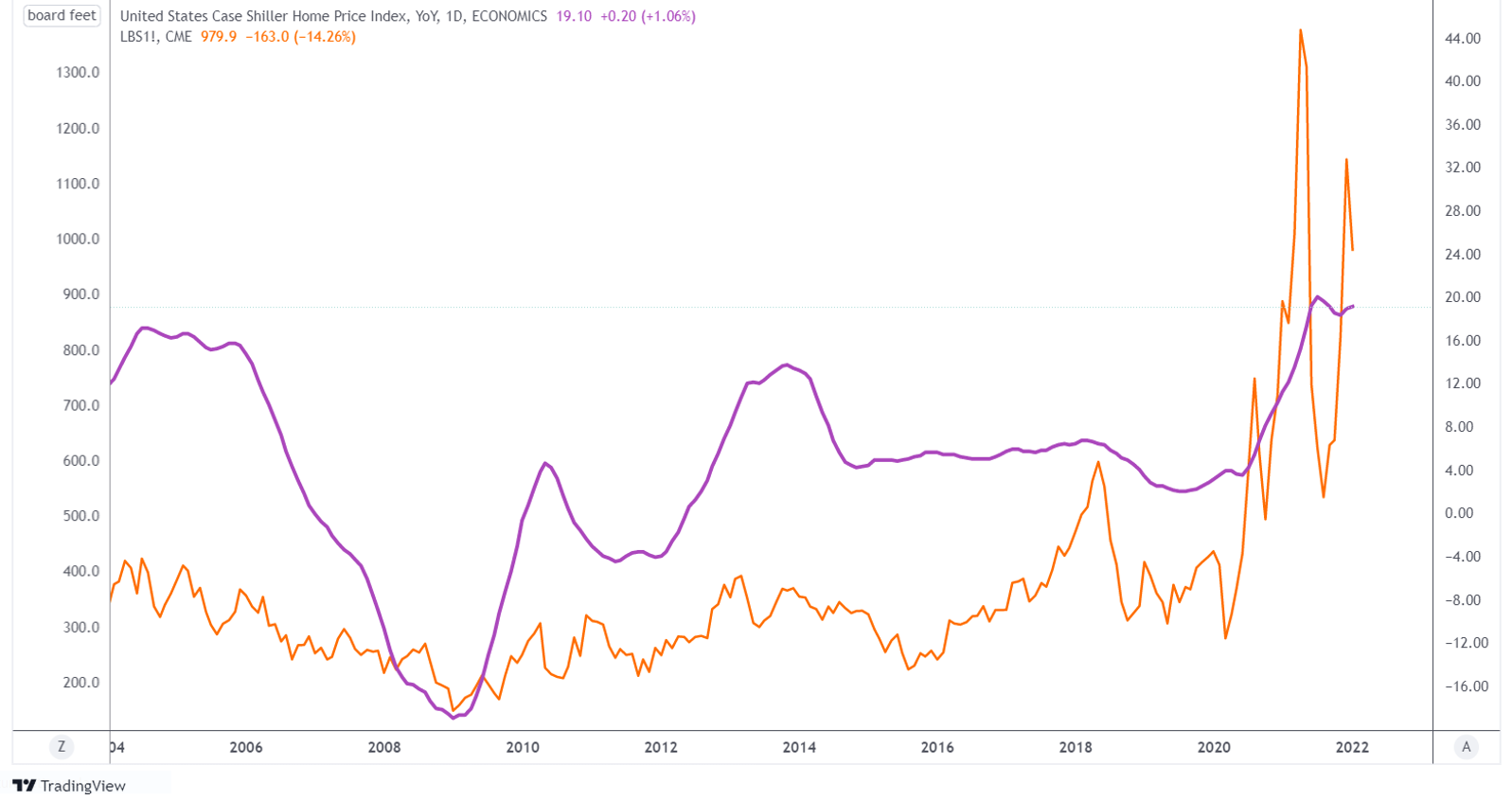This screenshot has height=801, width=1512.
Task: Click the orange line's 2018 peak
Action: point(1098,462)
